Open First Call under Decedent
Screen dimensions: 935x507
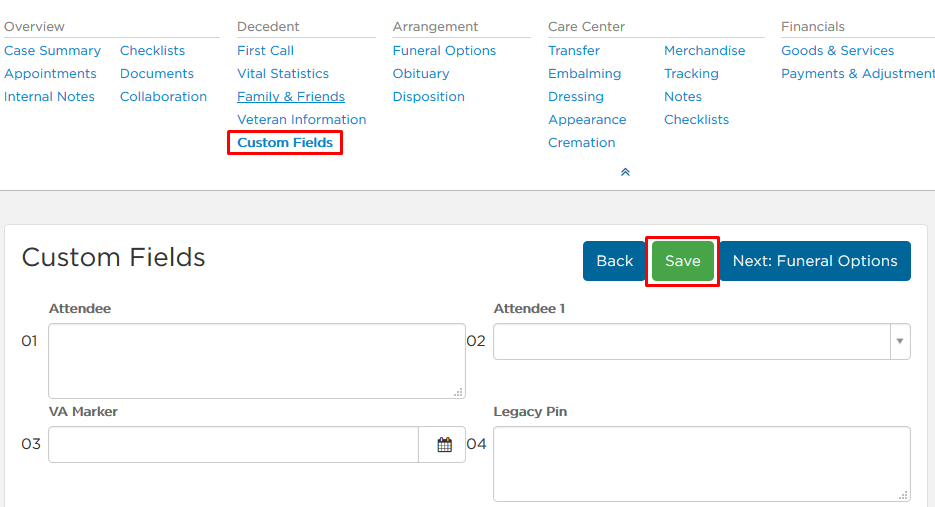coord(265,51)
